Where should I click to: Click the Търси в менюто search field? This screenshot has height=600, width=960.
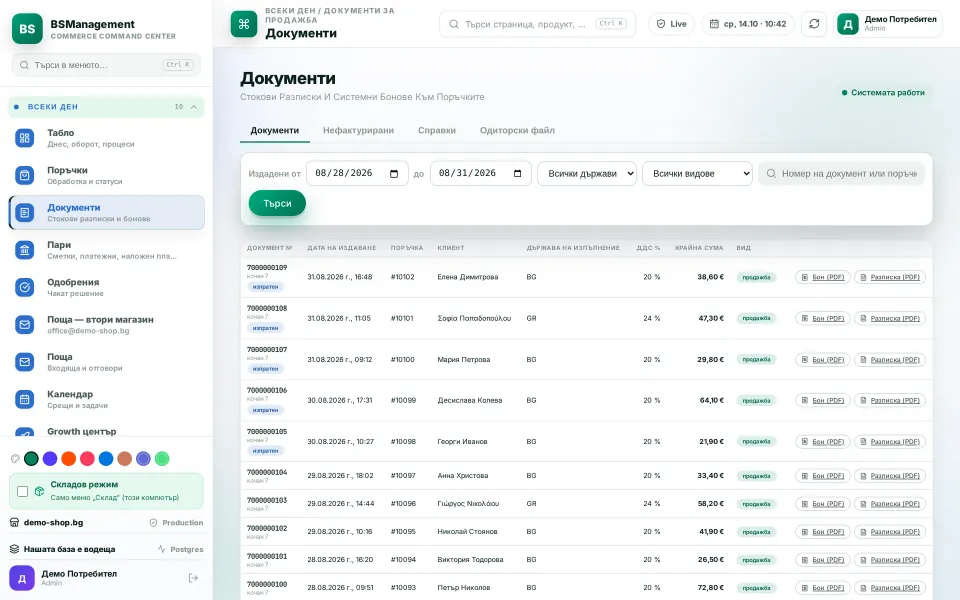pos(106,65)
